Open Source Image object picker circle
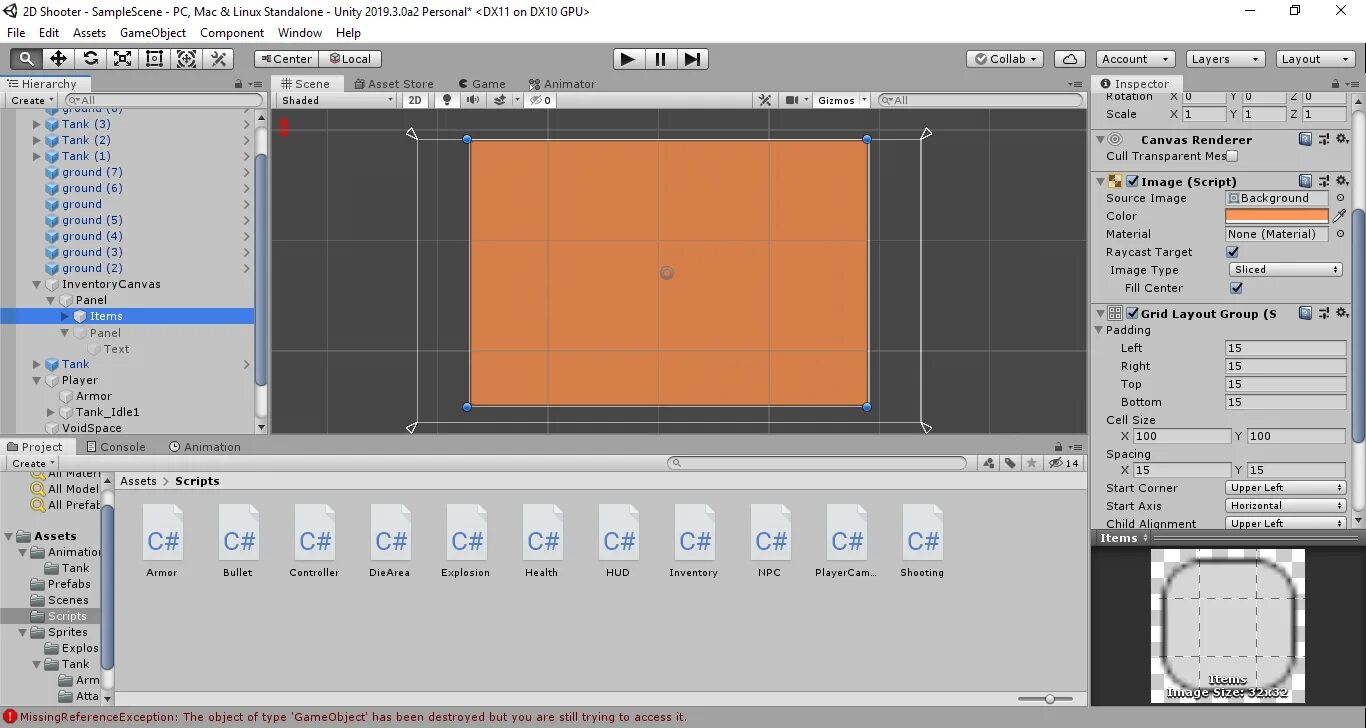 coord(1341,198)
